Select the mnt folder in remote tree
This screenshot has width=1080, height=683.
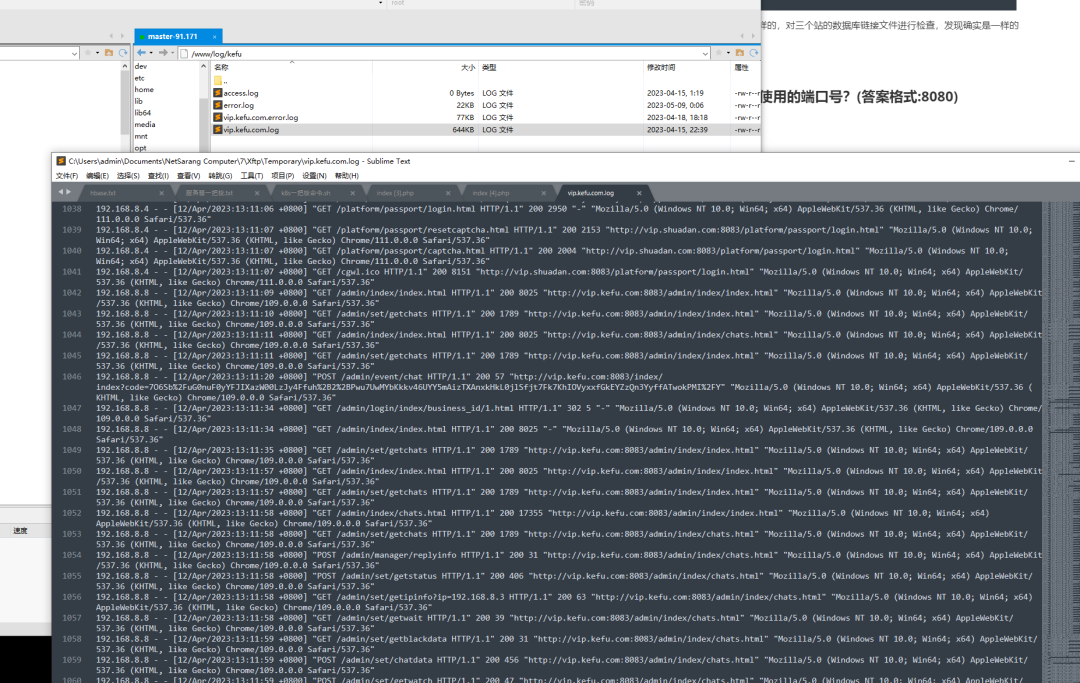click(x=141, y=136)
